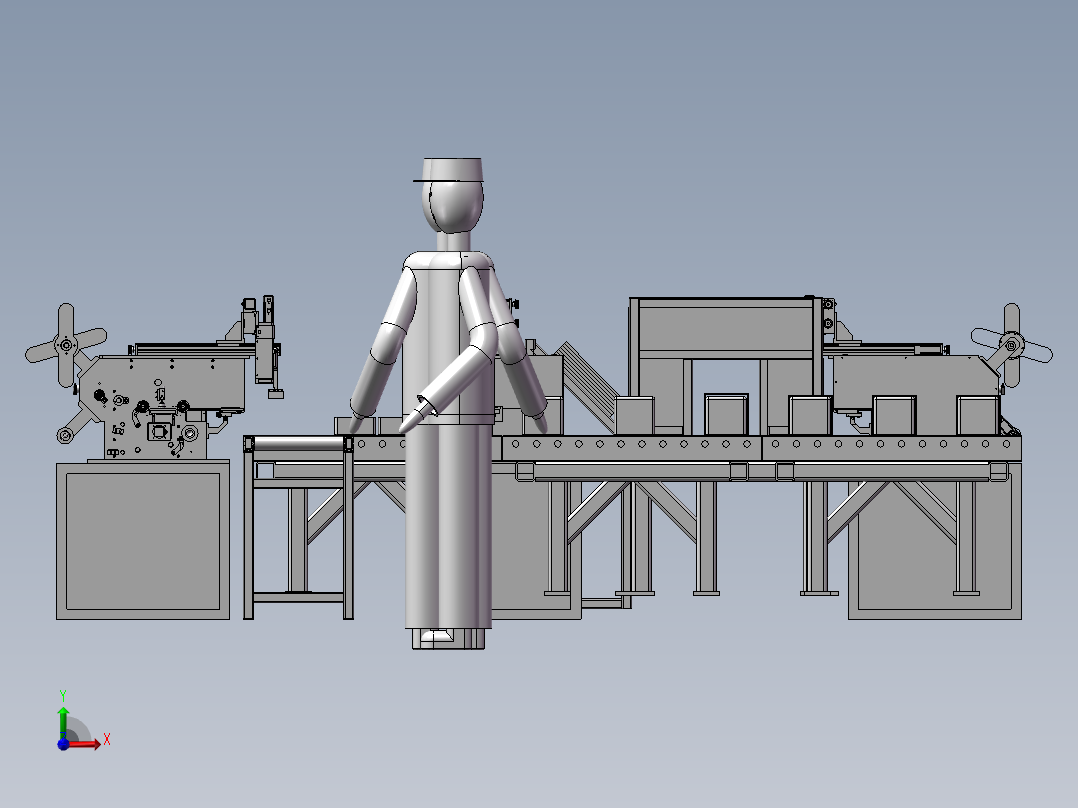This screenshot has height=808, width=1078.
Task: Select the rightmost box on the conveyor
Action: coord(977,414)
